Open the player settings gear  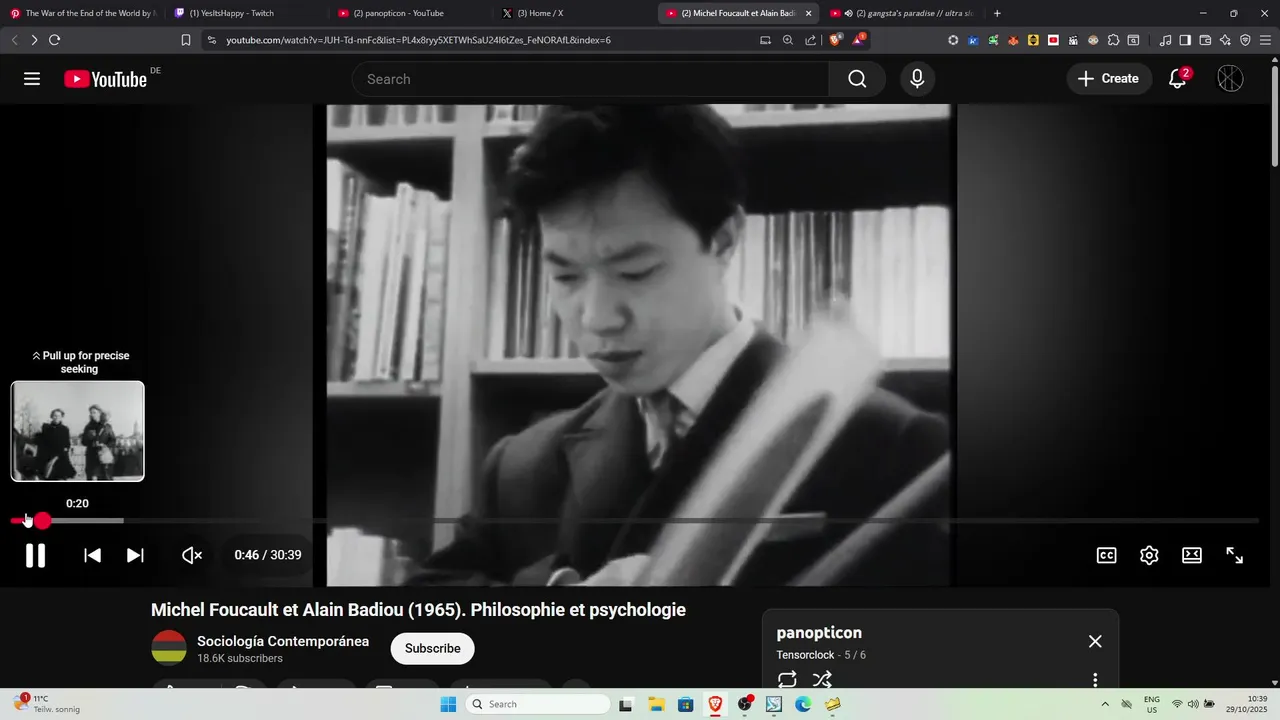(1149, 555)
